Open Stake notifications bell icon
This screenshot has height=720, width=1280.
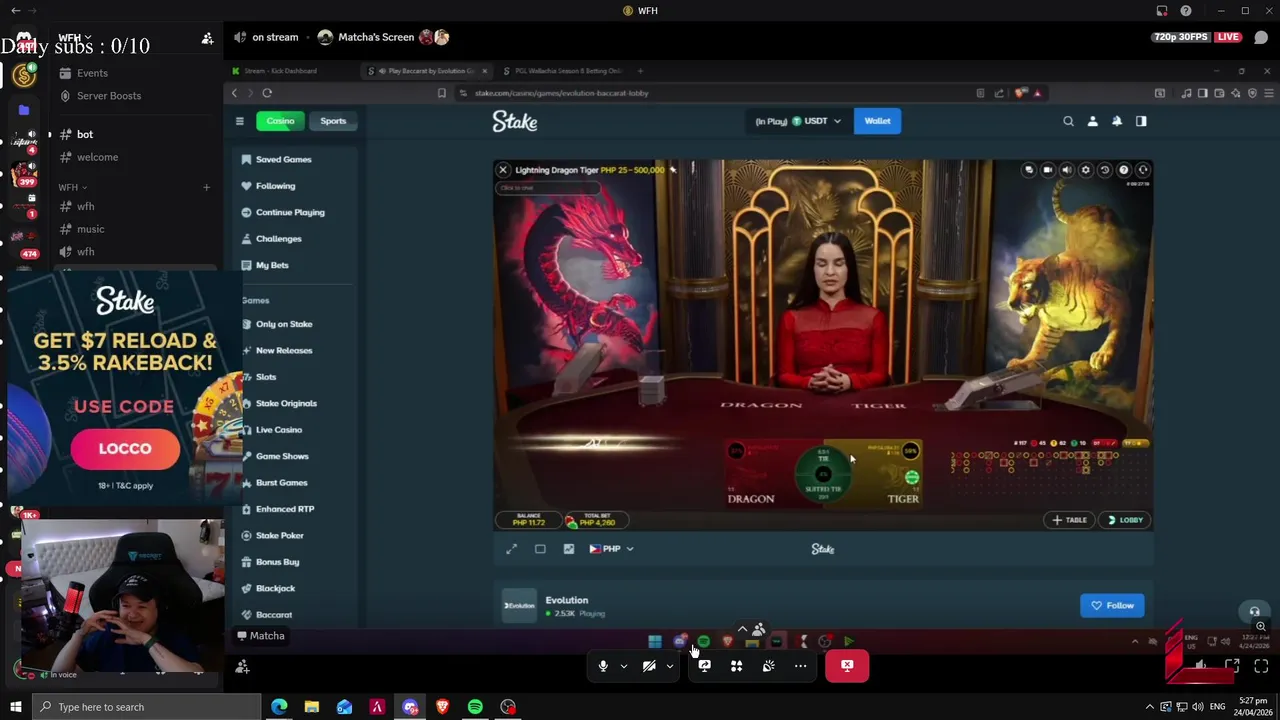coord(1117,121)
